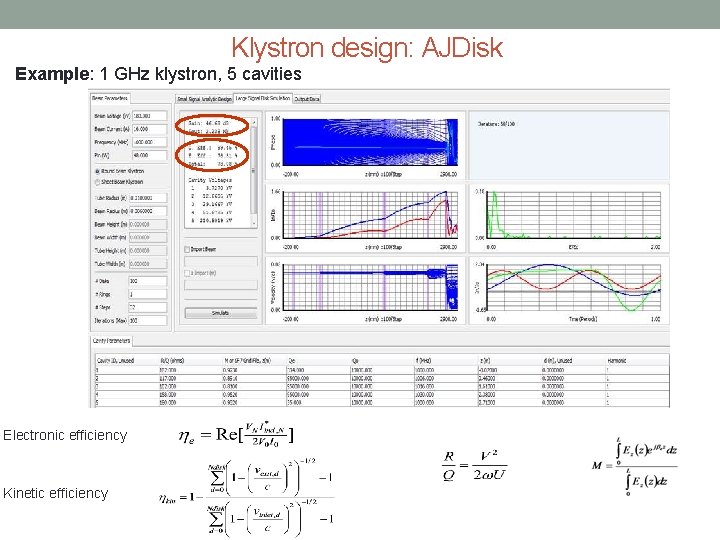Click the disabled Beam Width field
The image size is (720, 540).
[148, 237]
